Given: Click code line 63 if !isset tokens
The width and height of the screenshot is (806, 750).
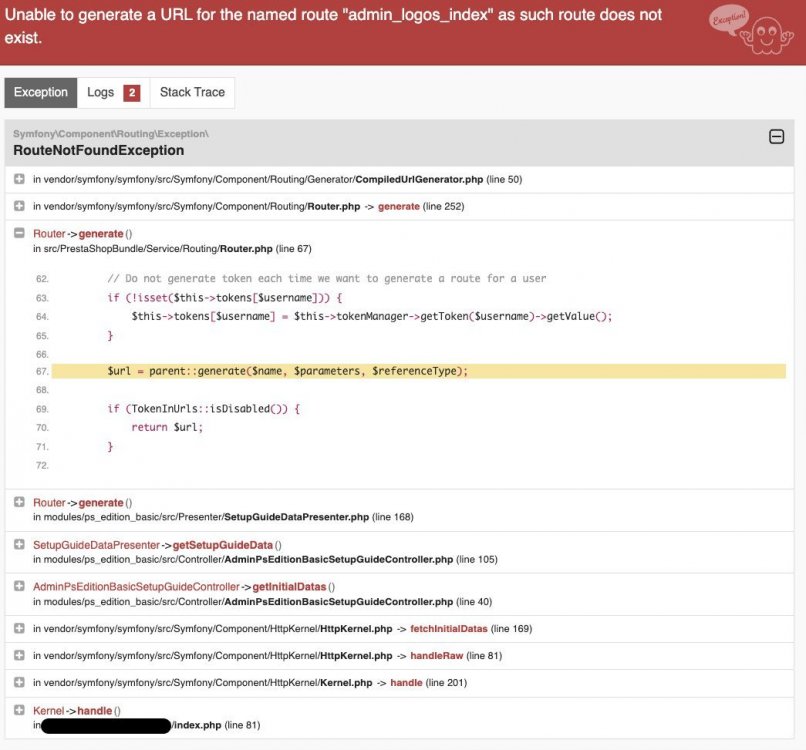Looking at the screenshot, I should 225,298.
